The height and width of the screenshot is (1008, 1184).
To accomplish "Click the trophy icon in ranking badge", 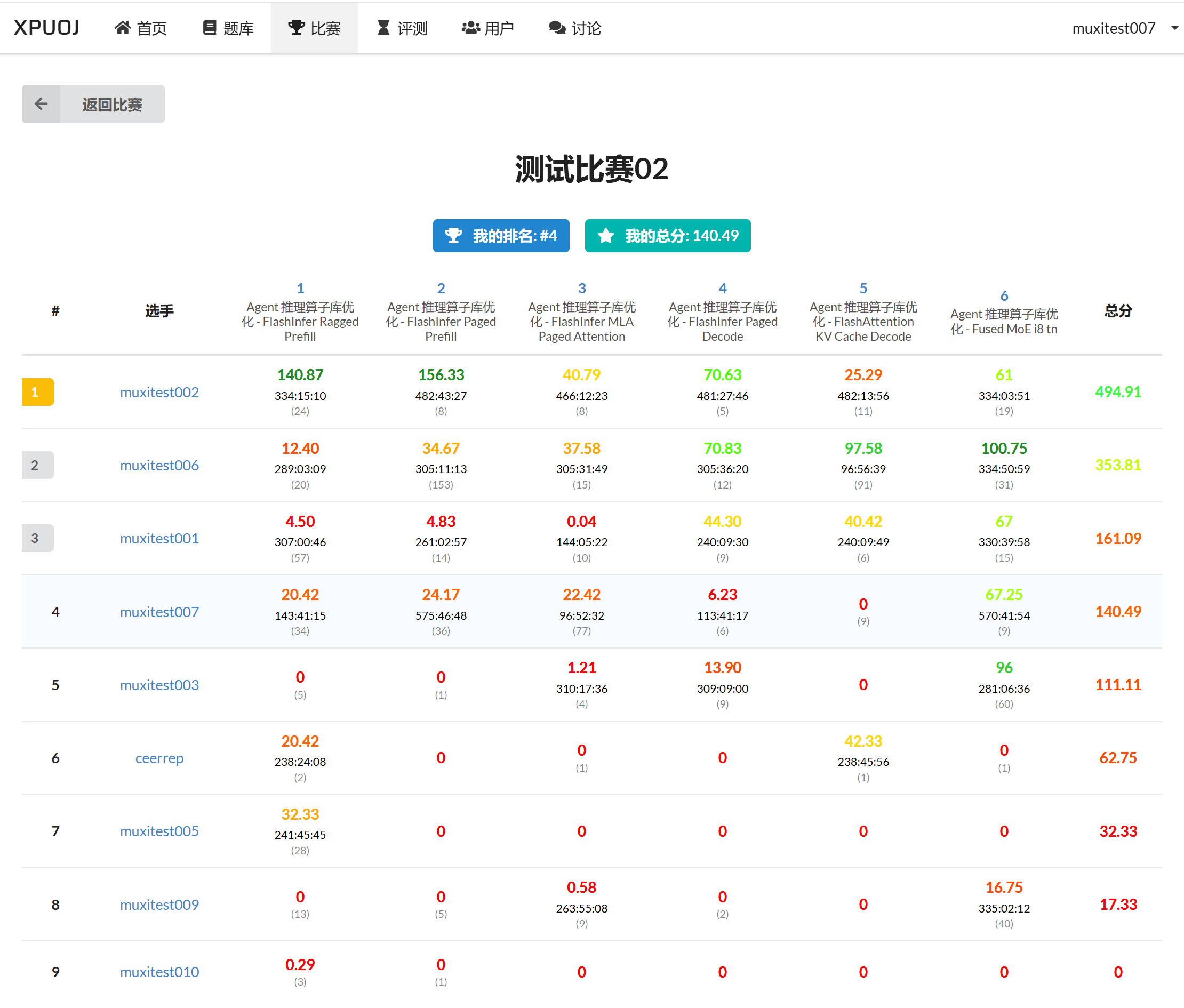I will point(454,235).
